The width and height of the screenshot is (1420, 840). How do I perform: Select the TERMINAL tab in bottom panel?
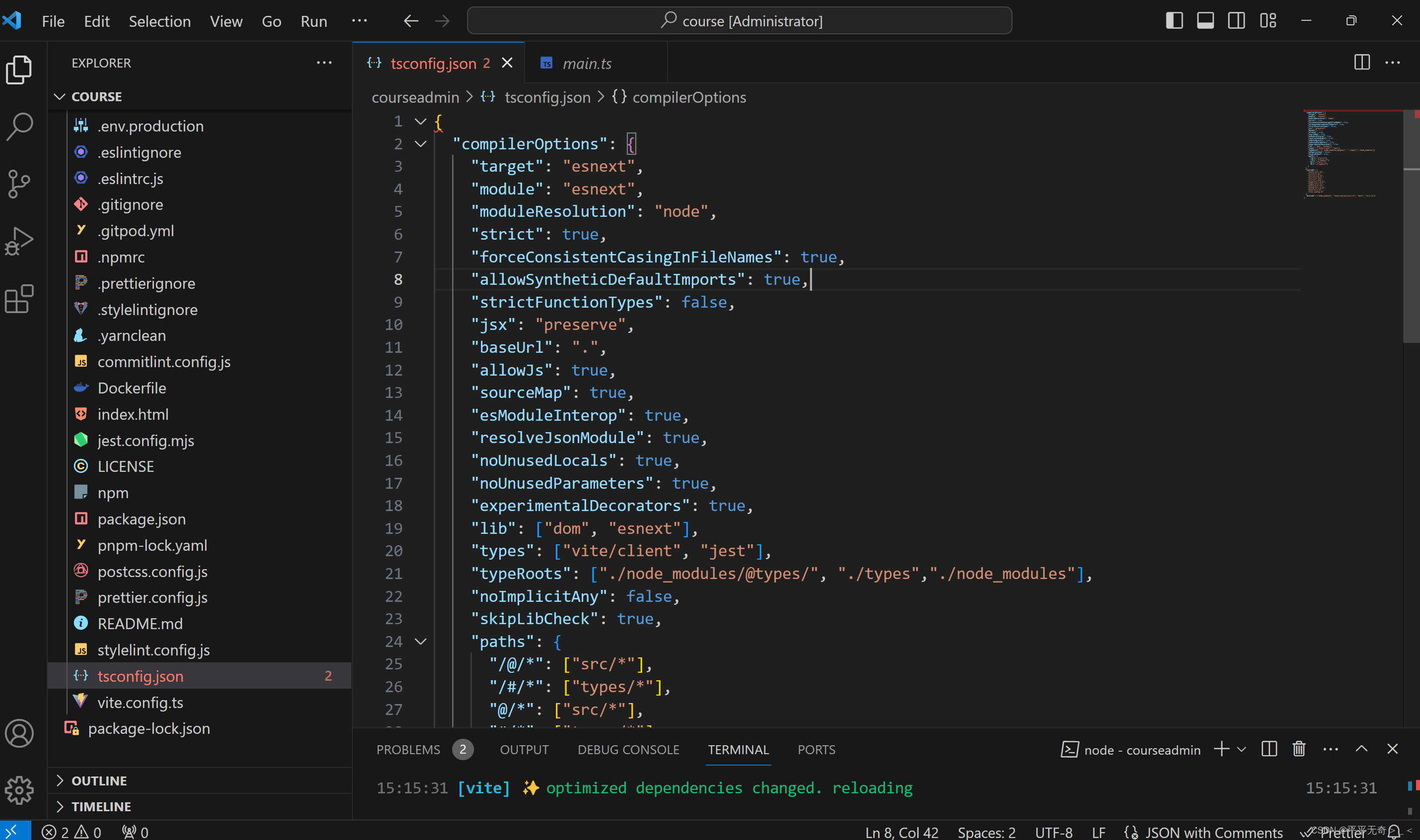click(738, 749)
